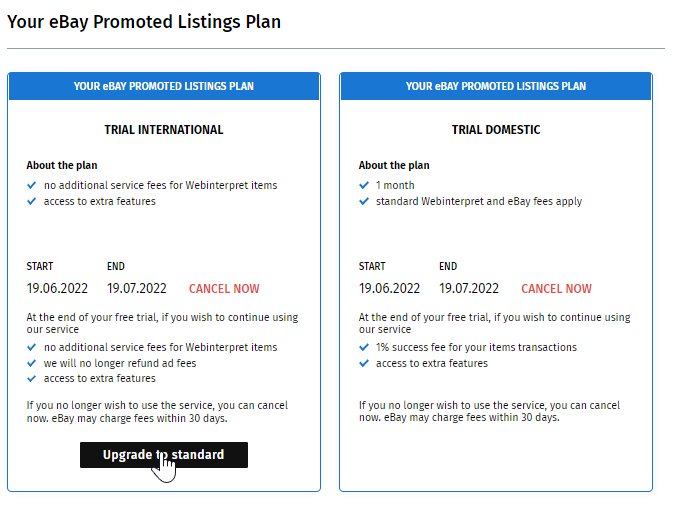Select the Trial Domestic plan title
This screenshot has width=674, height=510.
(x=496, y=129)
